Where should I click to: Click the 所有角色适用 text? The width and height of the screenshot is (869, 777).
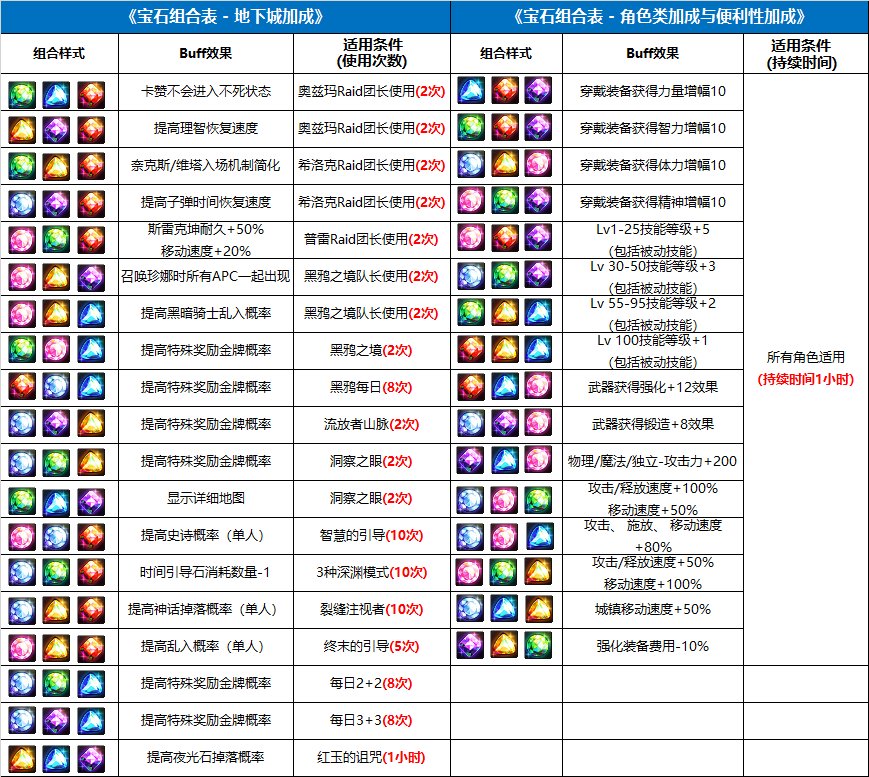[x=805, y=359]
